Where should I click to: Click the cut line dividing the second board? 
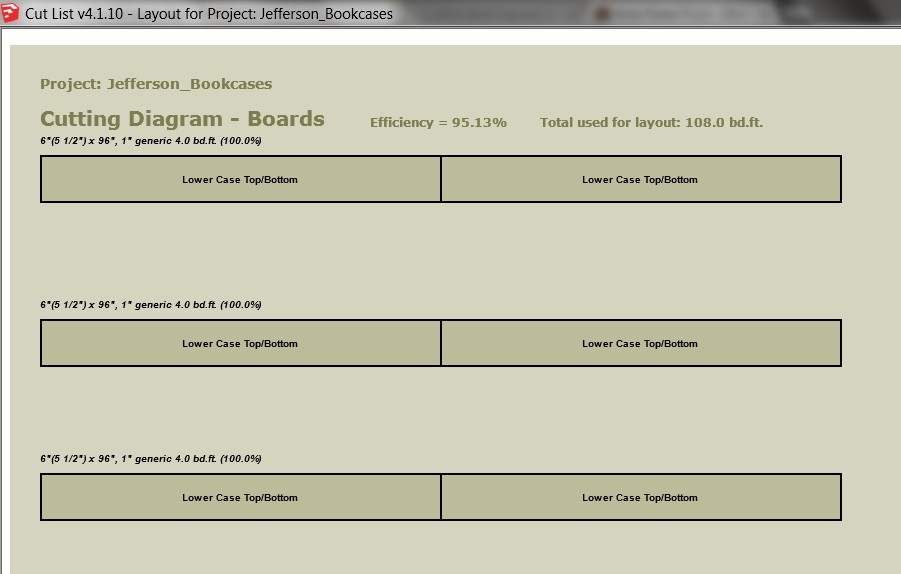441,344
